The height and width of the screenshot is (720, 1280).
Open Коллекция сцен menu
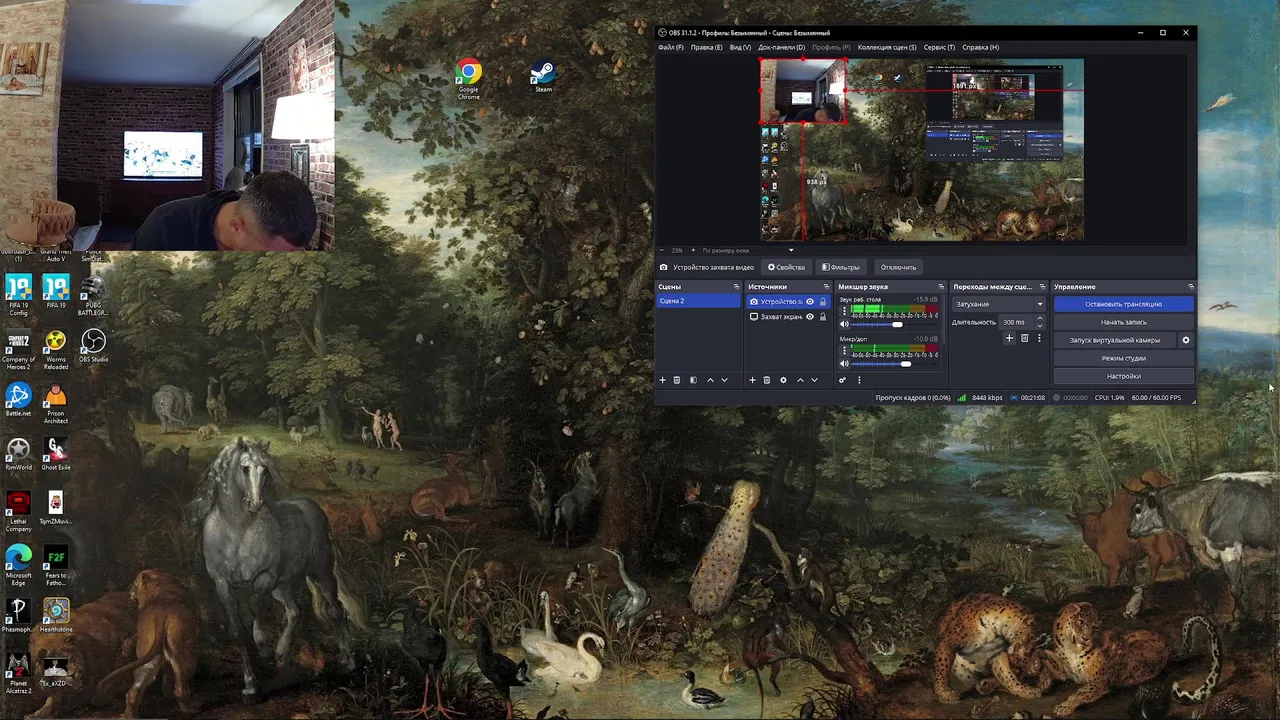point(887,47)
